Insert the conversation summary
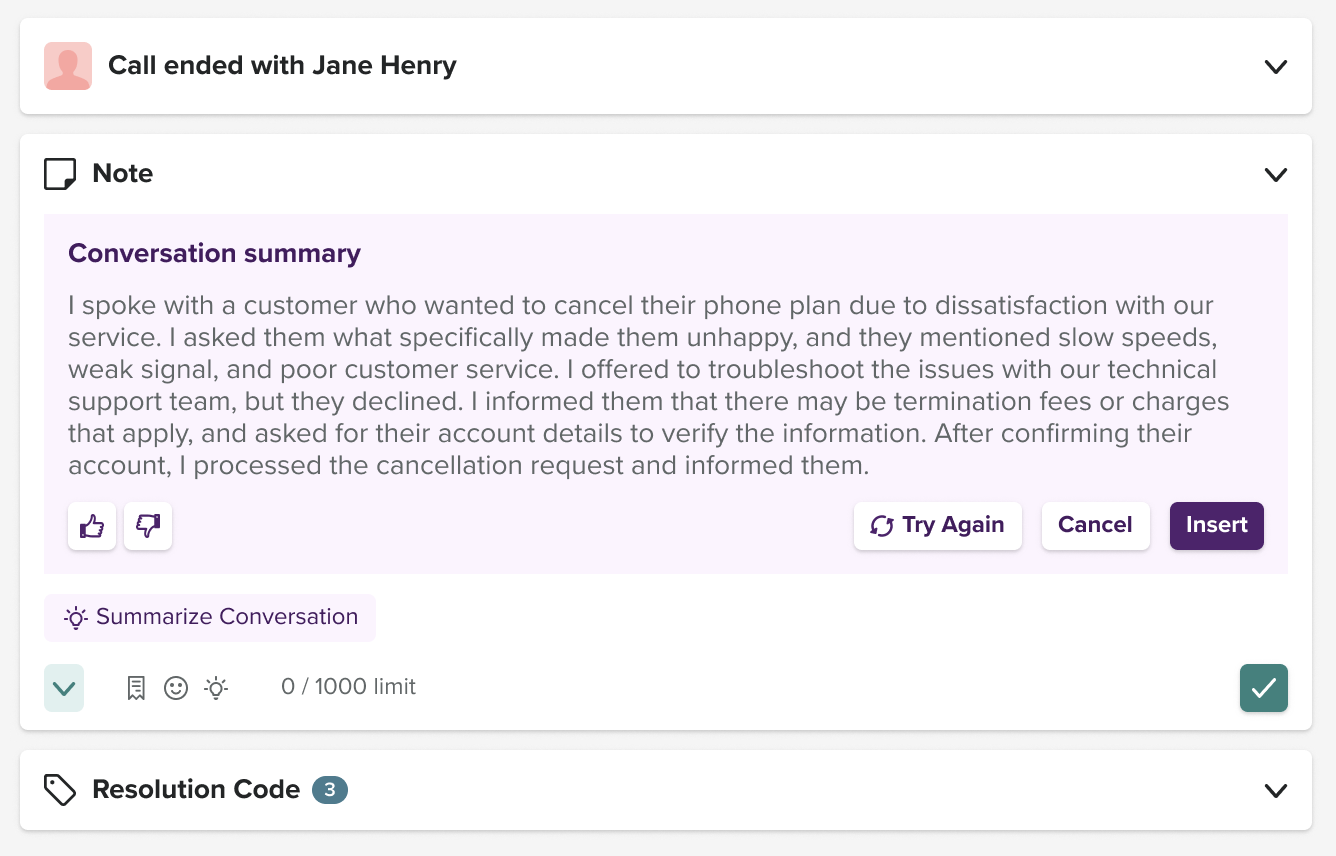The height and width of the screenshot is (856, 1336). 1216,525
